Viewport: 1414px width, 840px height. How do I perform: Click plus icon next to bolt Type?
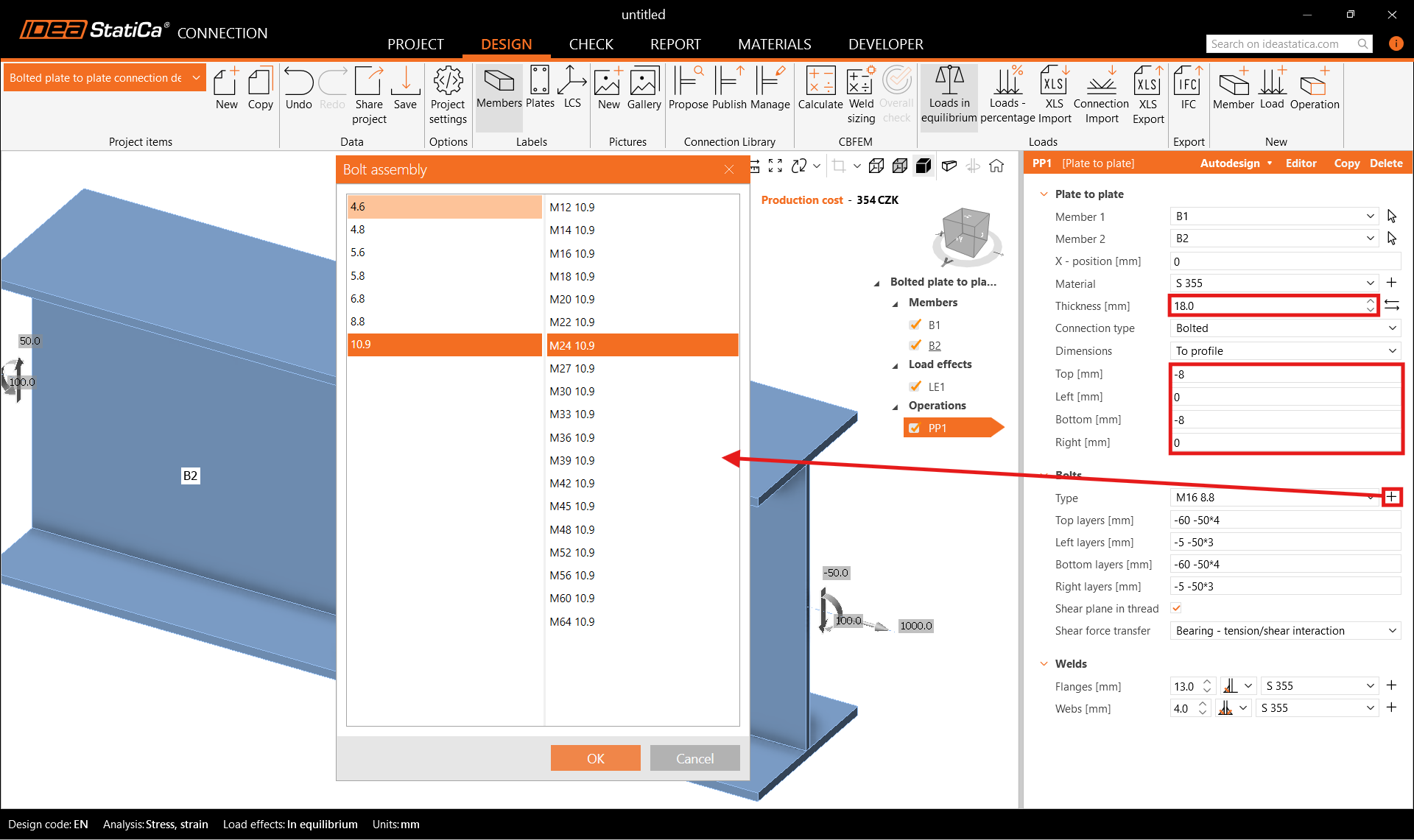[x=1391, y=497]
